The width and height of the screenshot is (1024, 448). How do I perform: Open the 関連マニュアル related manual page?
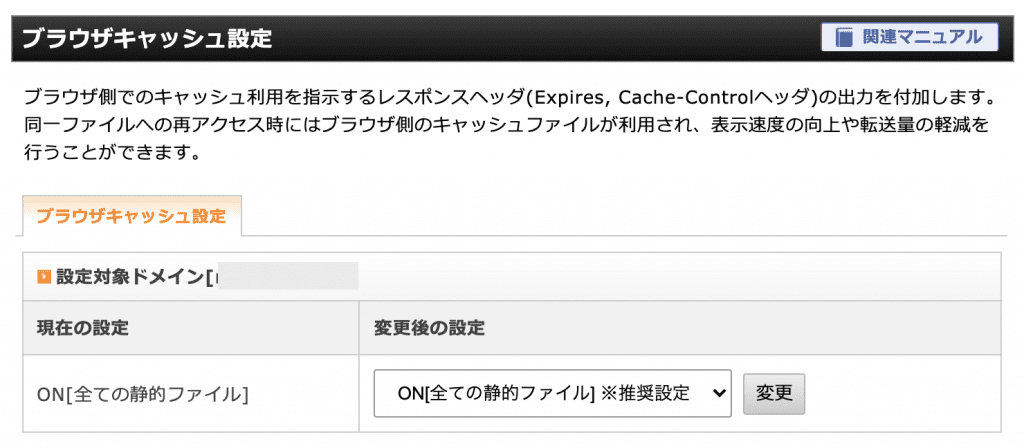pos(910,37)
